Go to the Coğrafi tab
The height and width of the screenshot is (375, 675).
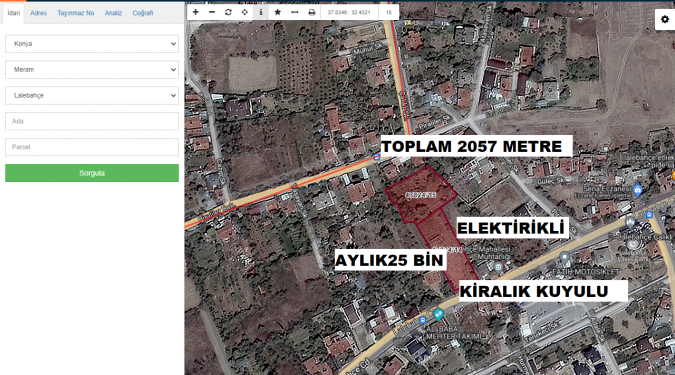point(142,13)
